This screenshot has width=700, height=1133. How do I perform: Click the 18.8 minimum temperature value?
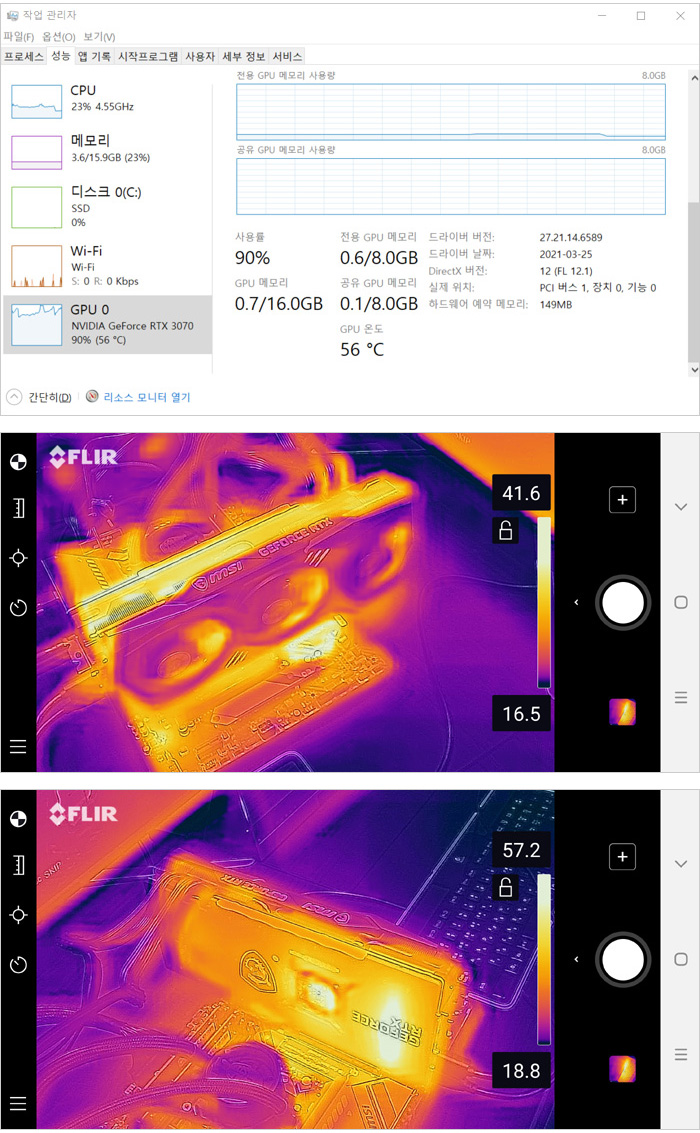[x=522, y=1071]
